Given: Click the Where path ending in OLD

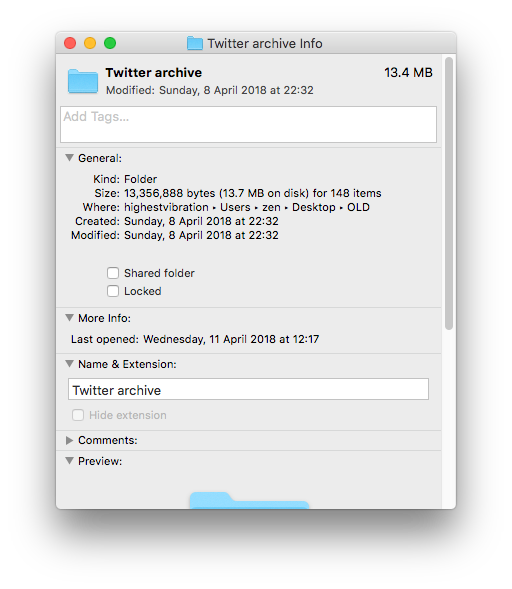Looking at the screenshot, I should [x=247, y=207].
